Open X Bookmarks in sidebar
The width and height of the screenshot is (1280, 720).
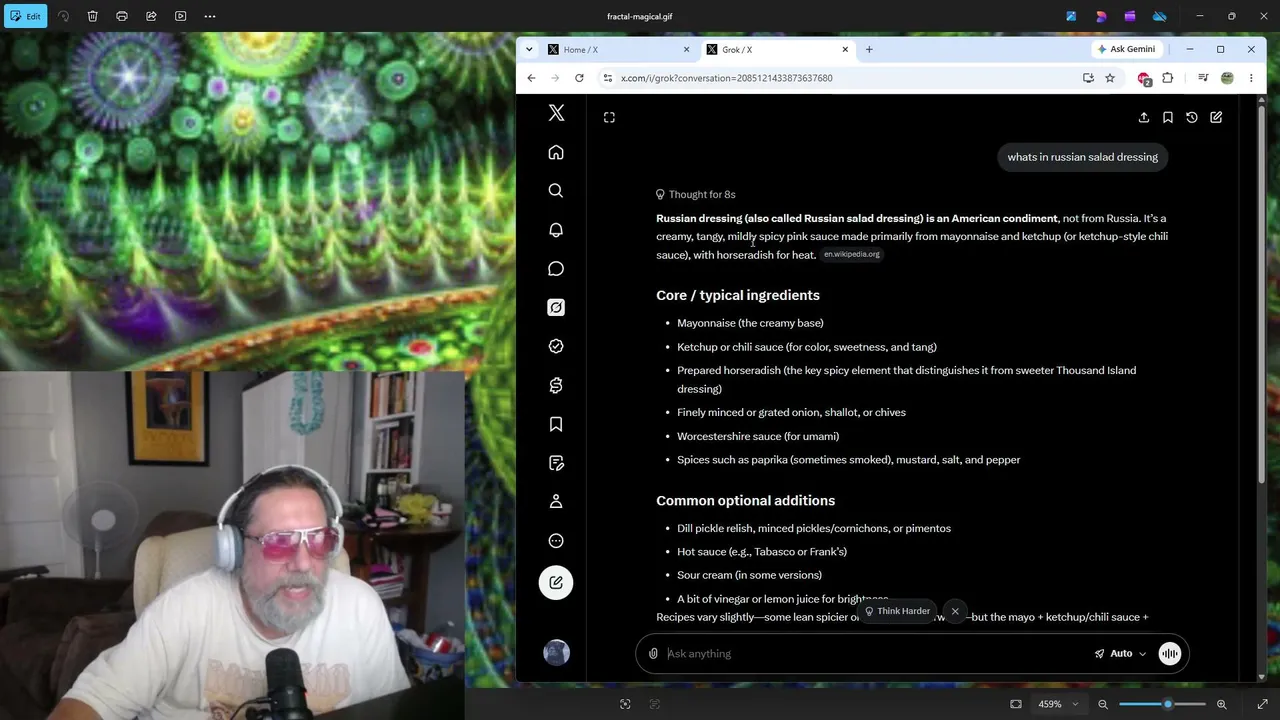[556, 425]
